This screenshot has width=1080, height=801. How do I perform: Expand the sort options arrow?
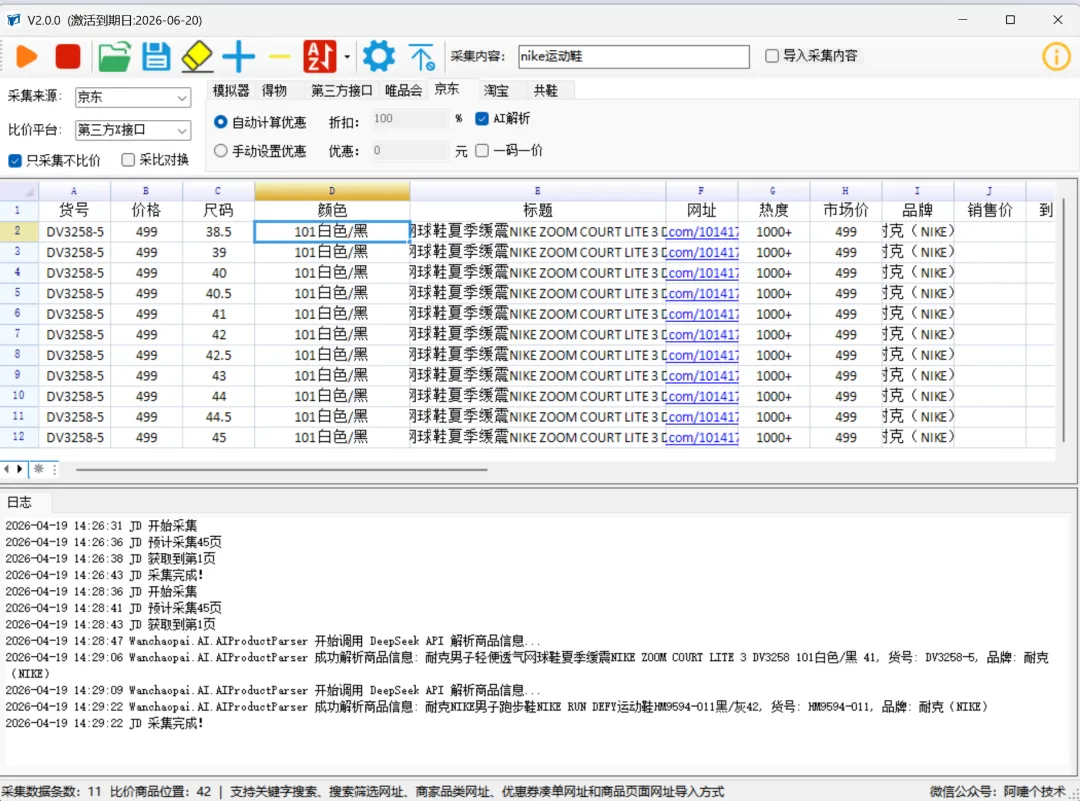coord(347,57)
